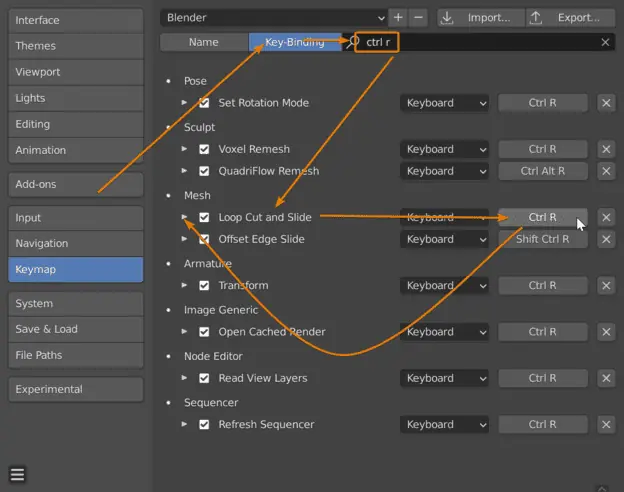
Task: Expand the Set Rotation Mode entry
Action: click(184, 102)
